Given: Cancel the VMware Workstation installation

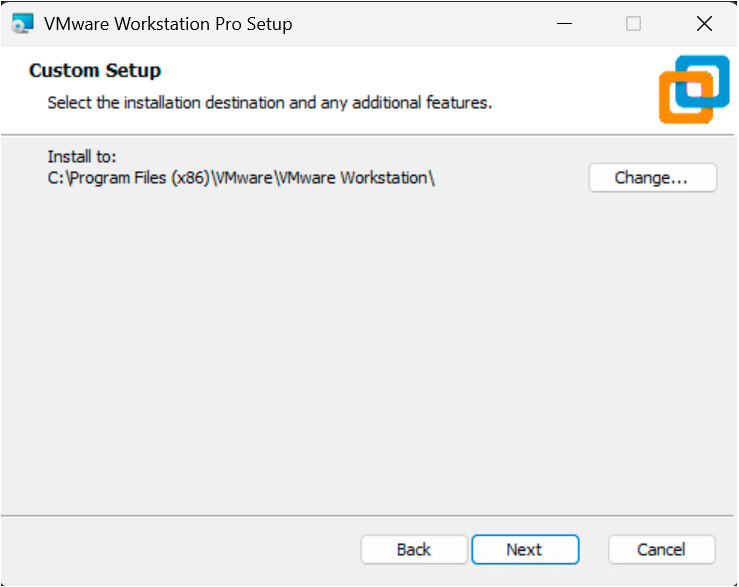Looking at the screenshot, I should [x=661, y=549].
